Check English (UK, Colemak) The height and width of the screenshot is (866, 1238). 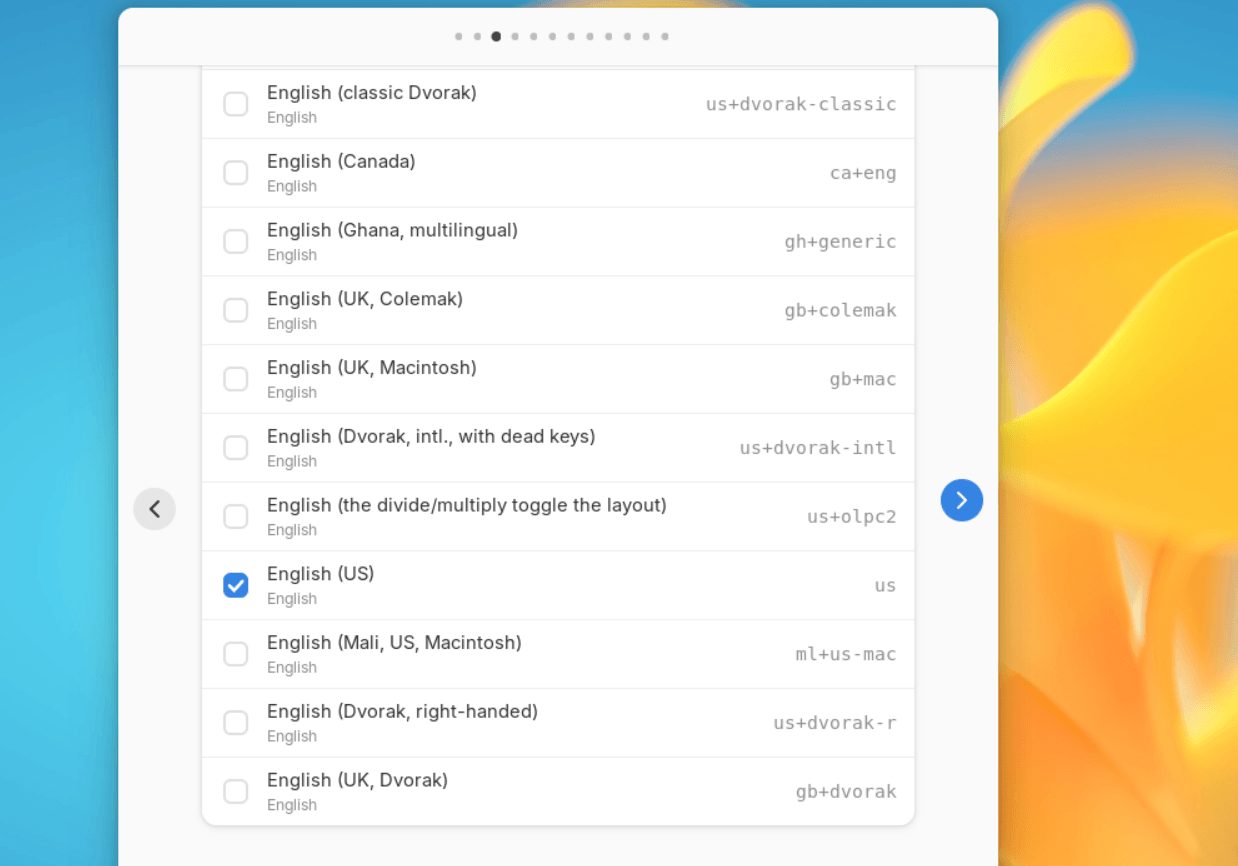pyautogui.click(x=236, y=310)
